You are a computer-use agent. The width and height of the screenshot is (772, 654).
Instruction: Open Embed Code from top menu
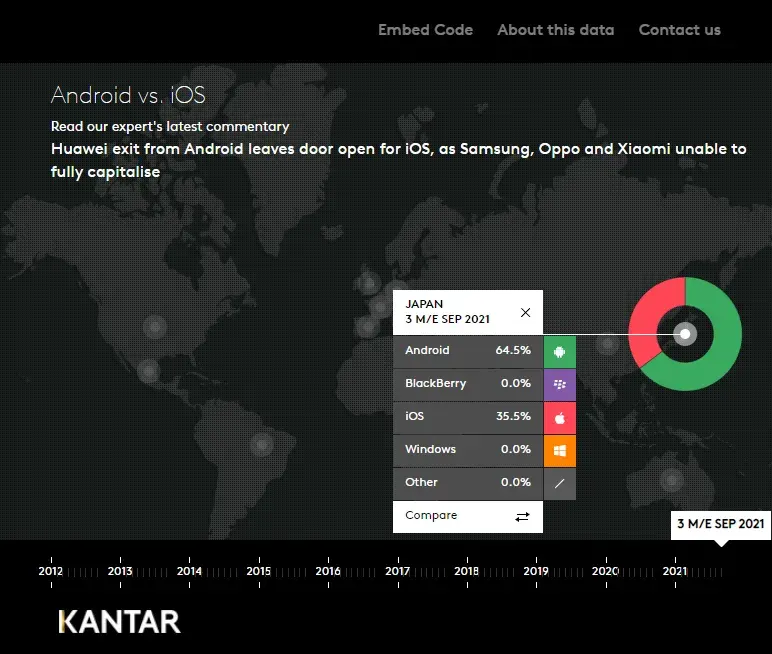pyautogui.click(x=425, y=30)
